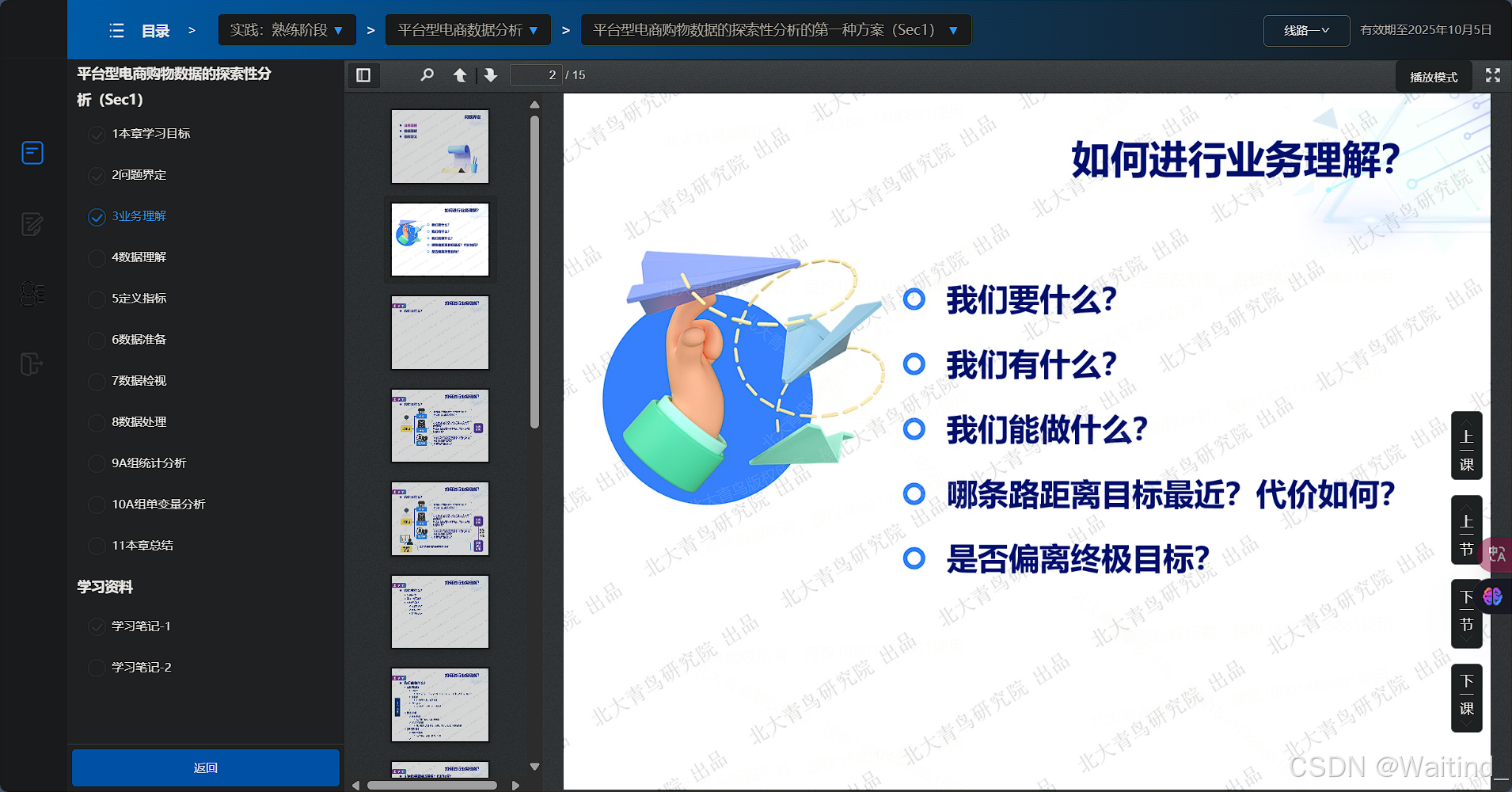Viewport: 1512px width, 792px height.
Task: Open the translate floating icon
Action: [x=1496, y=554]
